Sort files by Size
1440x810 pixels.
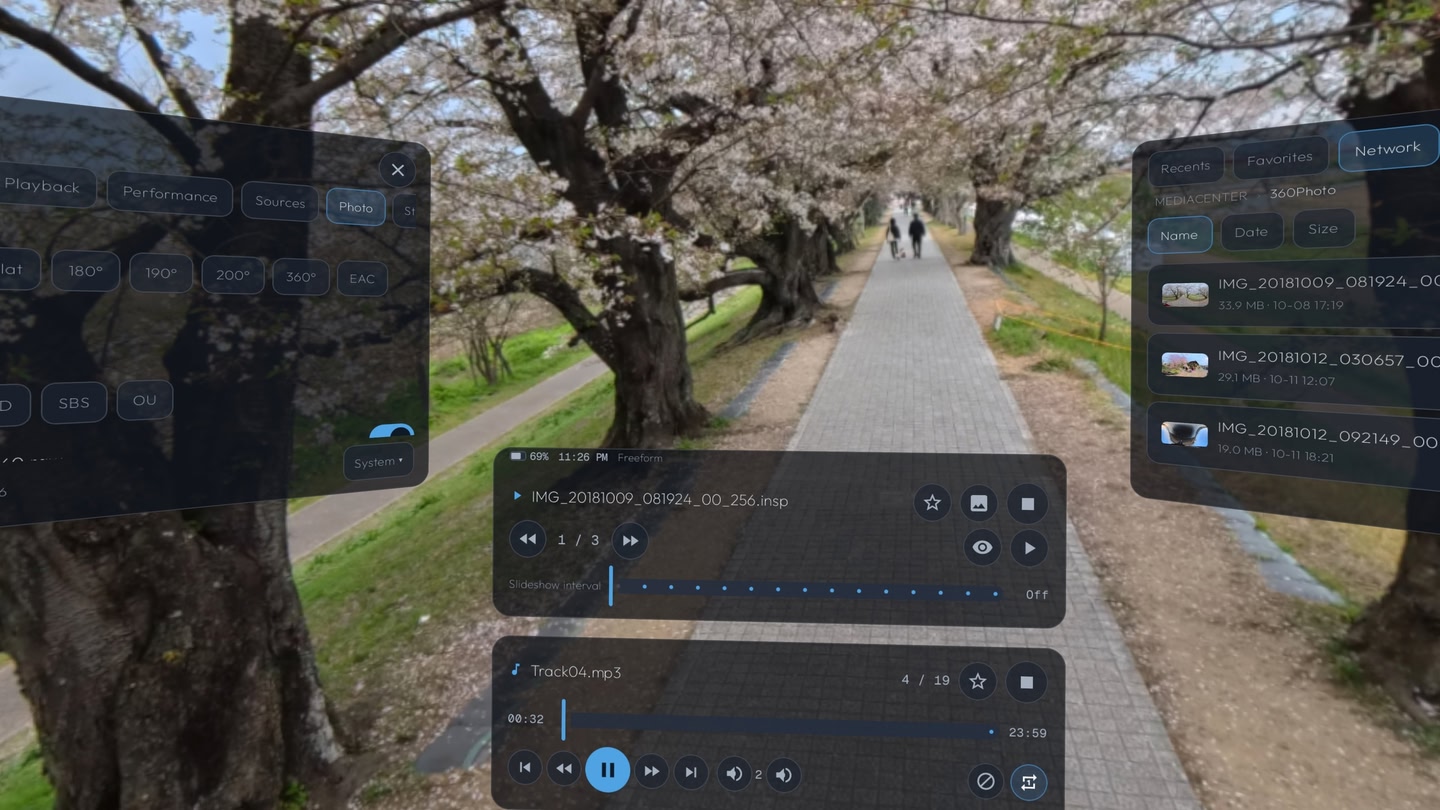tap(1323, 229)
